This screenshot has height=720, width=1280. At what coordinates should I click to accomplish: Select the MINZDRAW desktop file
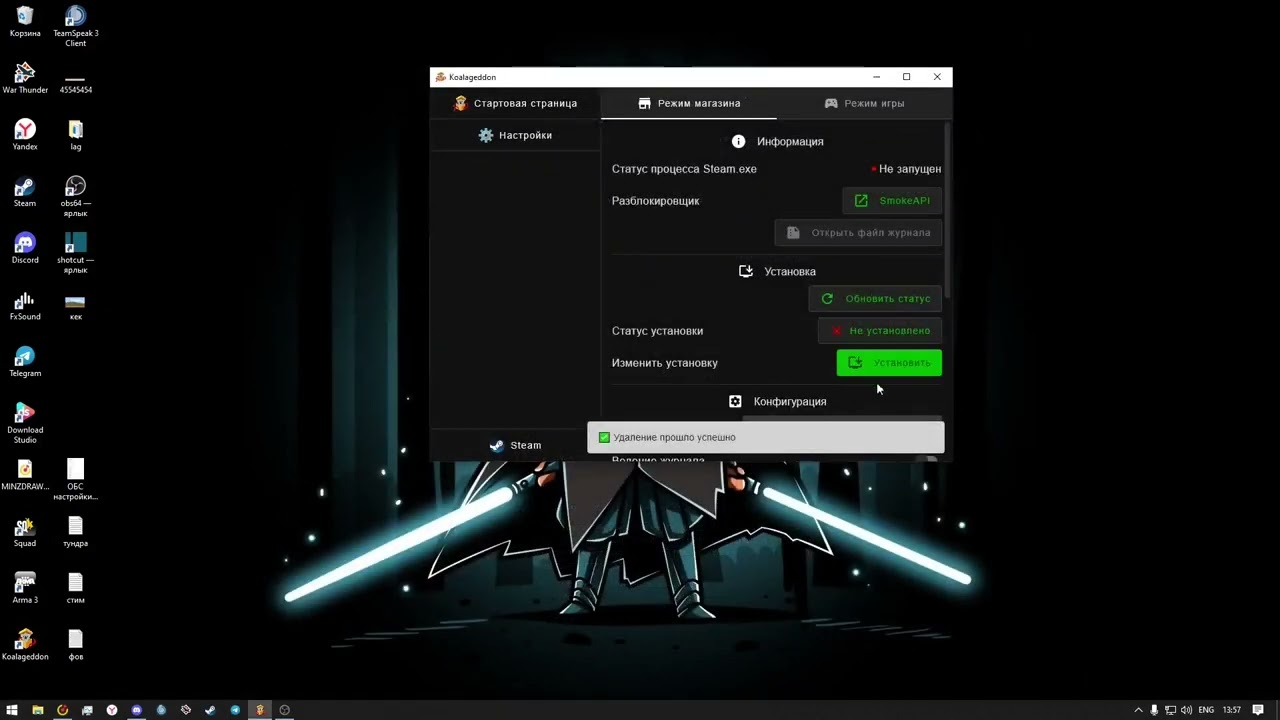tap(25, 475)
